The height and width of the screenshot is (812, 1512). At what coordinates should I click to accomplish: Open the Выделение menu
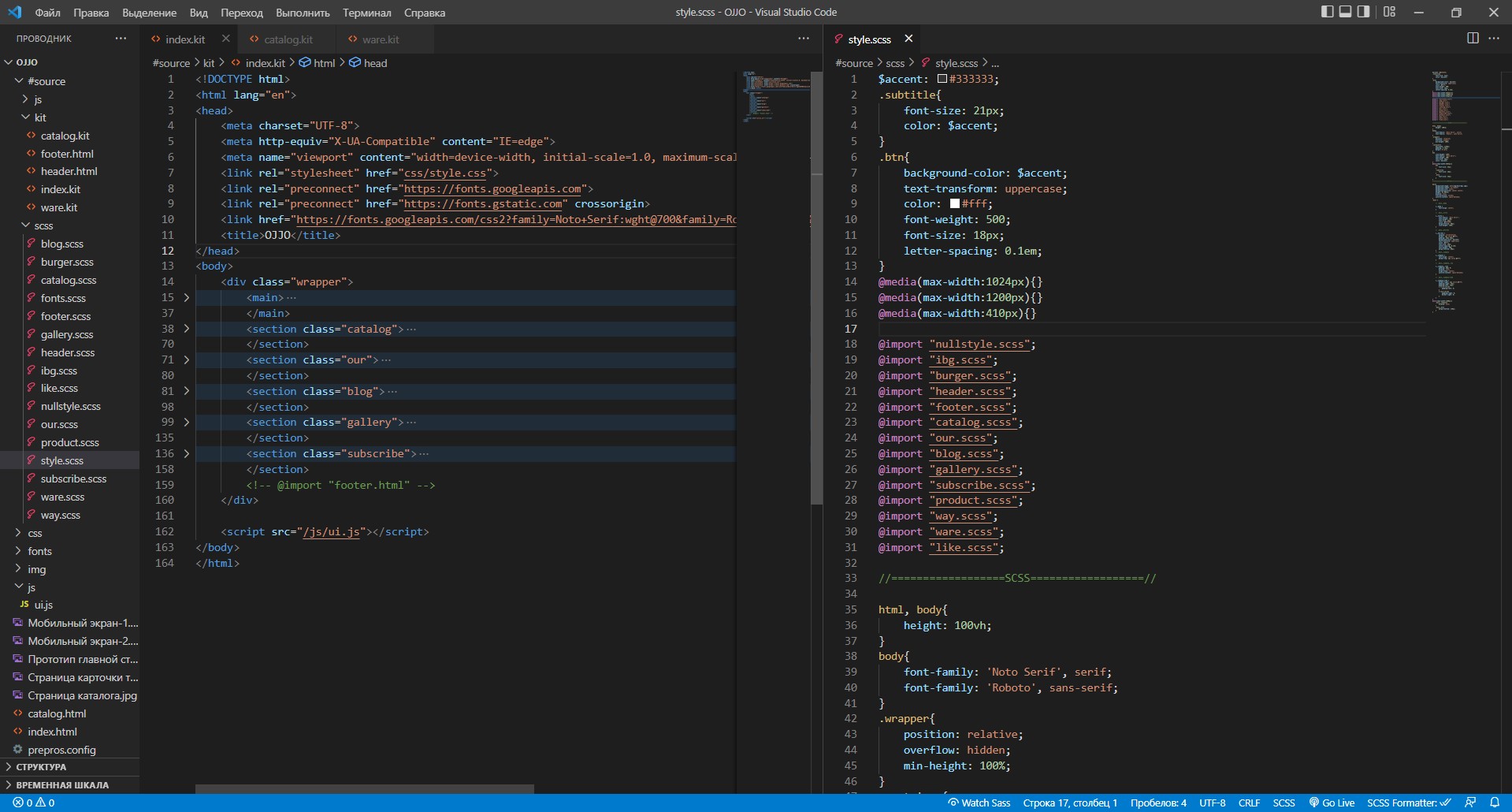(x=150, y=13)
